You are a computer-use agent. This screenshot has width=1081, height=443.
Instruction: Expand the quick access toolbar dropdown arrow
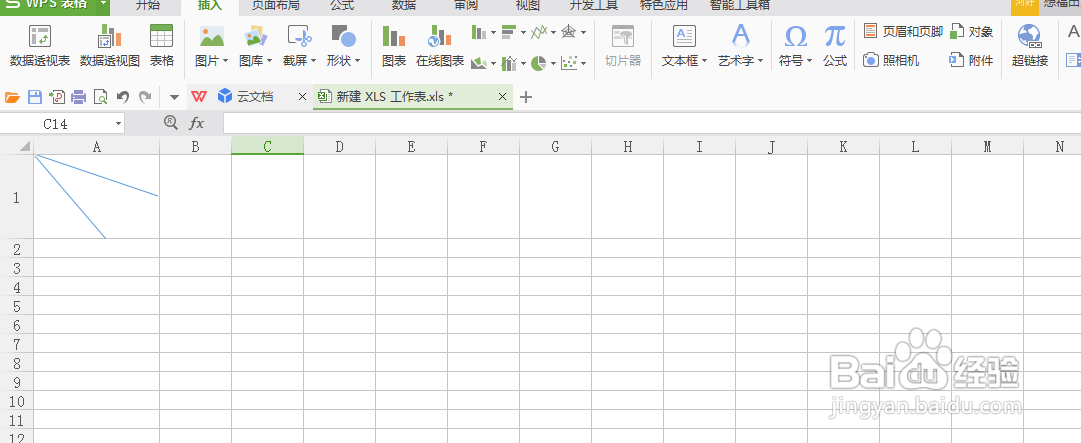[x=174, y=98]
